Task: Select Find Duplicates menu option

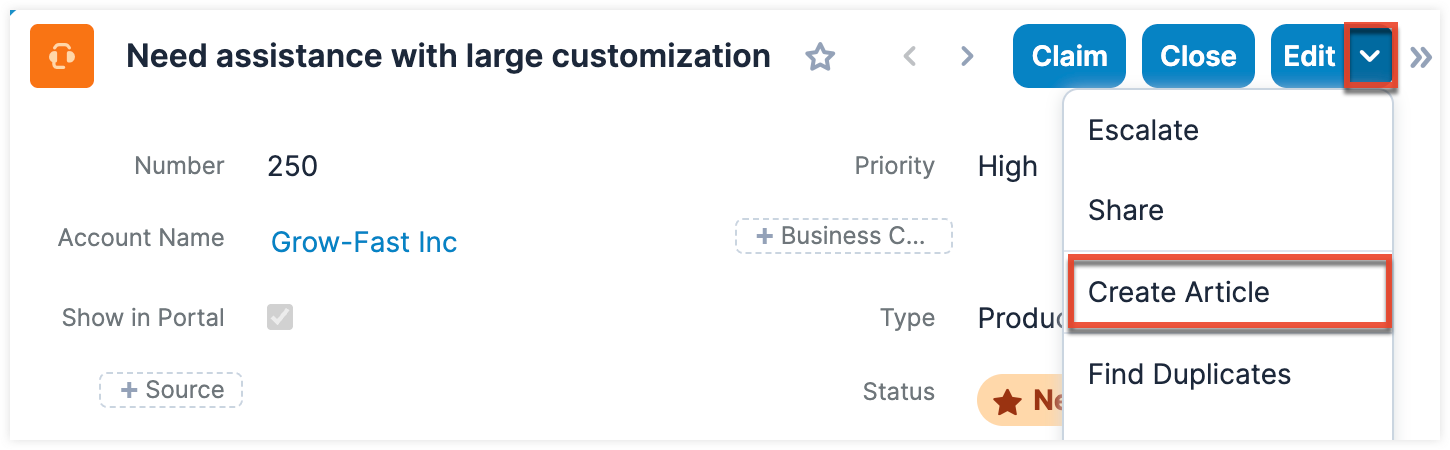Action: pos(1189,374)
